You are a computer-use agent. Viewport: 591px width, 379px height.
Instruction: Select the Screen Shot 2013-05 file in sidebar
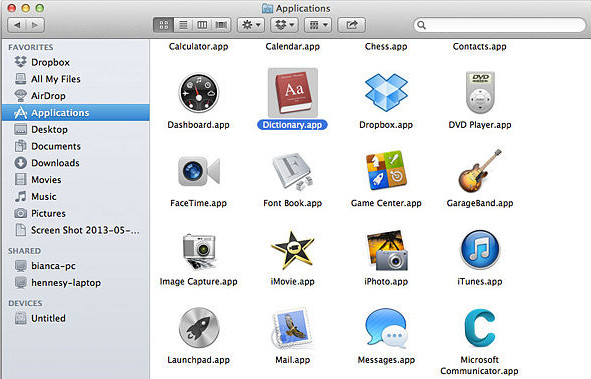tap(75, 230)
